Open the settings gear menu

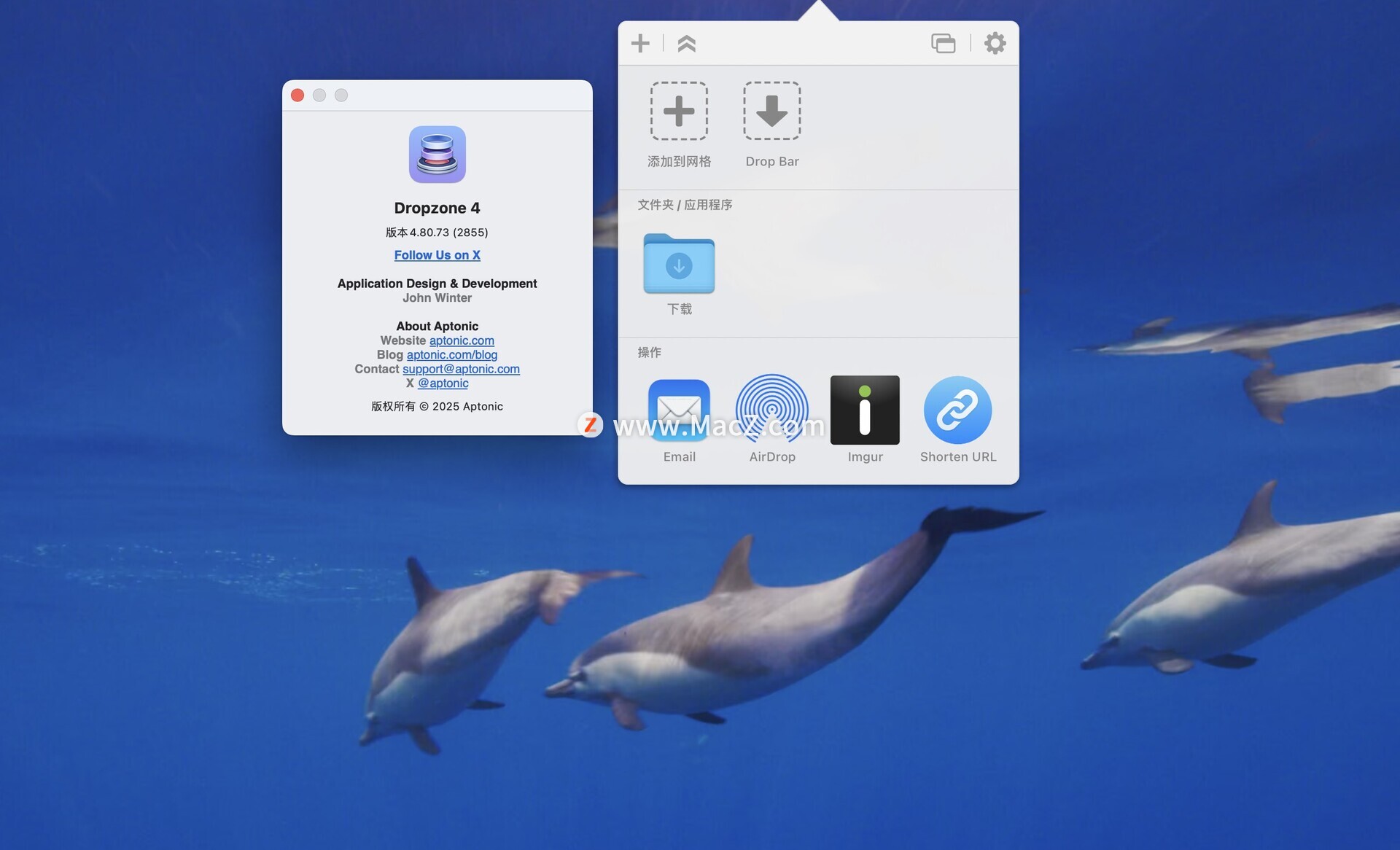tap(995, 43)
